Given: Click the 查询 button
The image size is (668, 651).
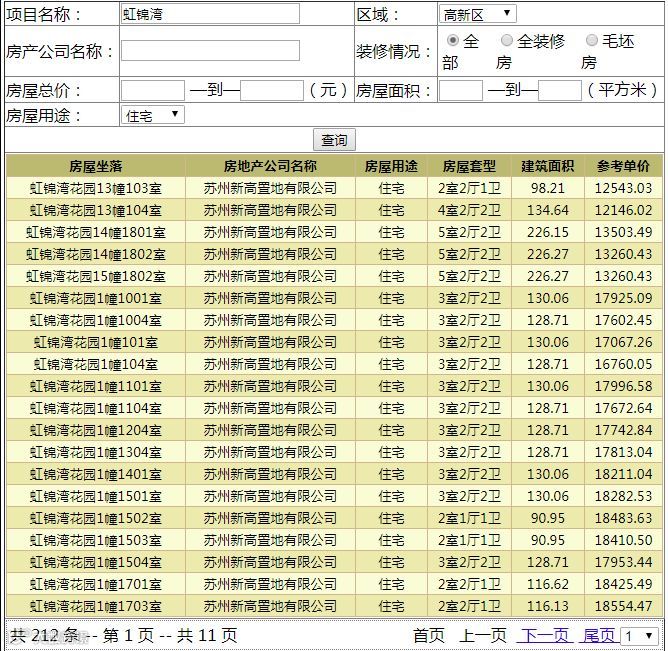Looking at the screenshot, I should 334,140.
